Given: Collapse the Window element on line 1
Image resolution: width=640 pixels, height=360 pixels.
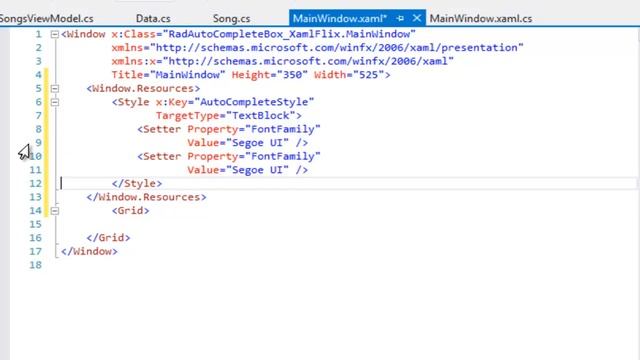Looking at the screenshot, I should click(x=55, y=34).
